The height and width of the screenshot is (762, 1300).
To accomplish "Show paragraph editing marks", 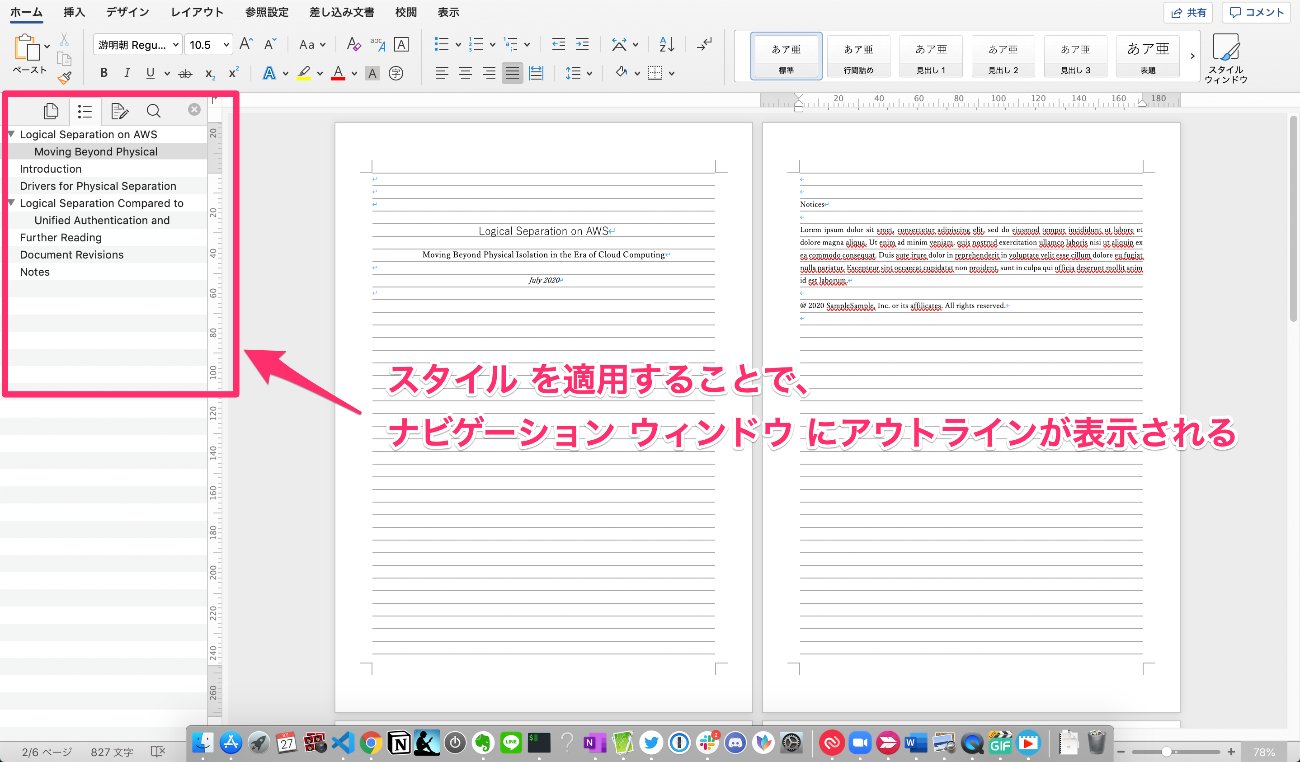I will pos(705,44).
